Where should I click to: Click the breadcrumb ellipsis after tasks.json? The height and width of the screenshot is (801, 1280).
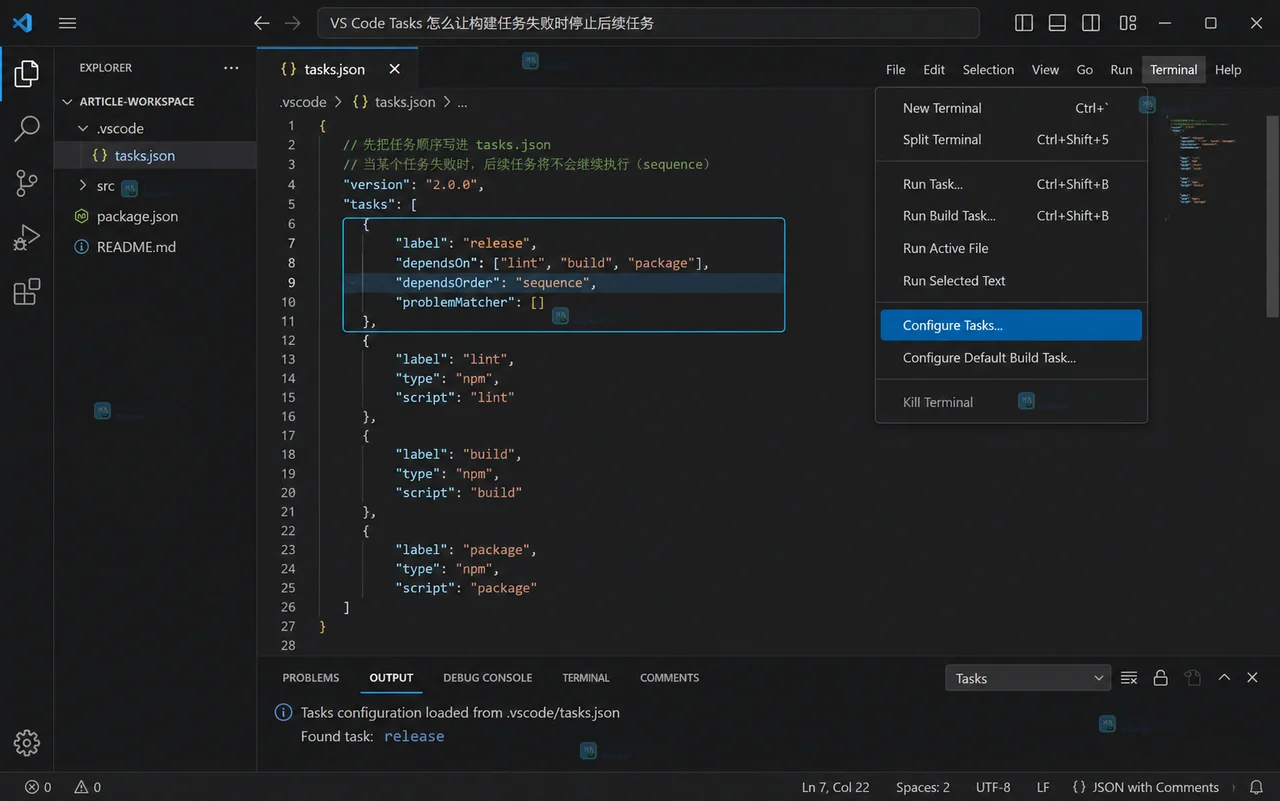tap(462, 102)
